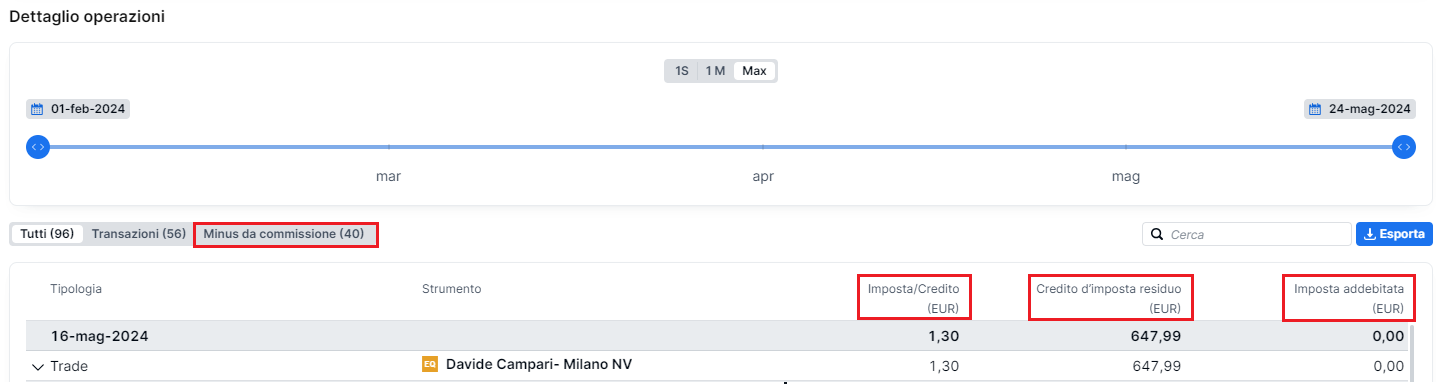Image resolution: width=1436 pixels, height=384 pixels.
Task: Open the 24-mag-2024 end date picker
Action: tap(1360, 109)
